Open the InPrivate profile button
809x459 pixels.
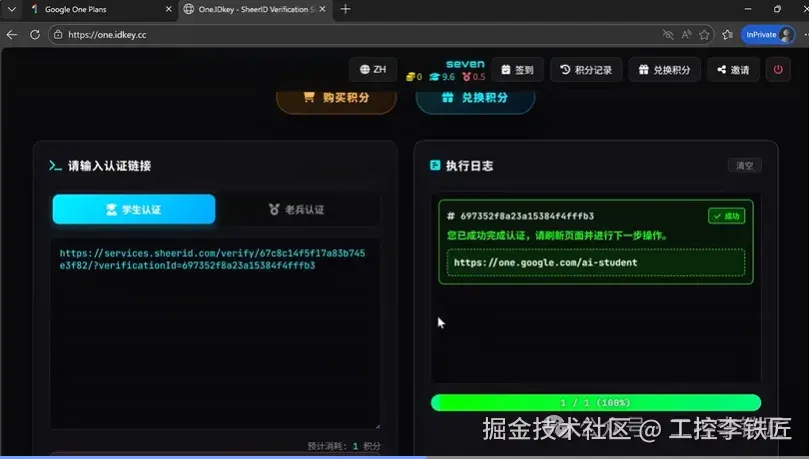click(768, 35)
